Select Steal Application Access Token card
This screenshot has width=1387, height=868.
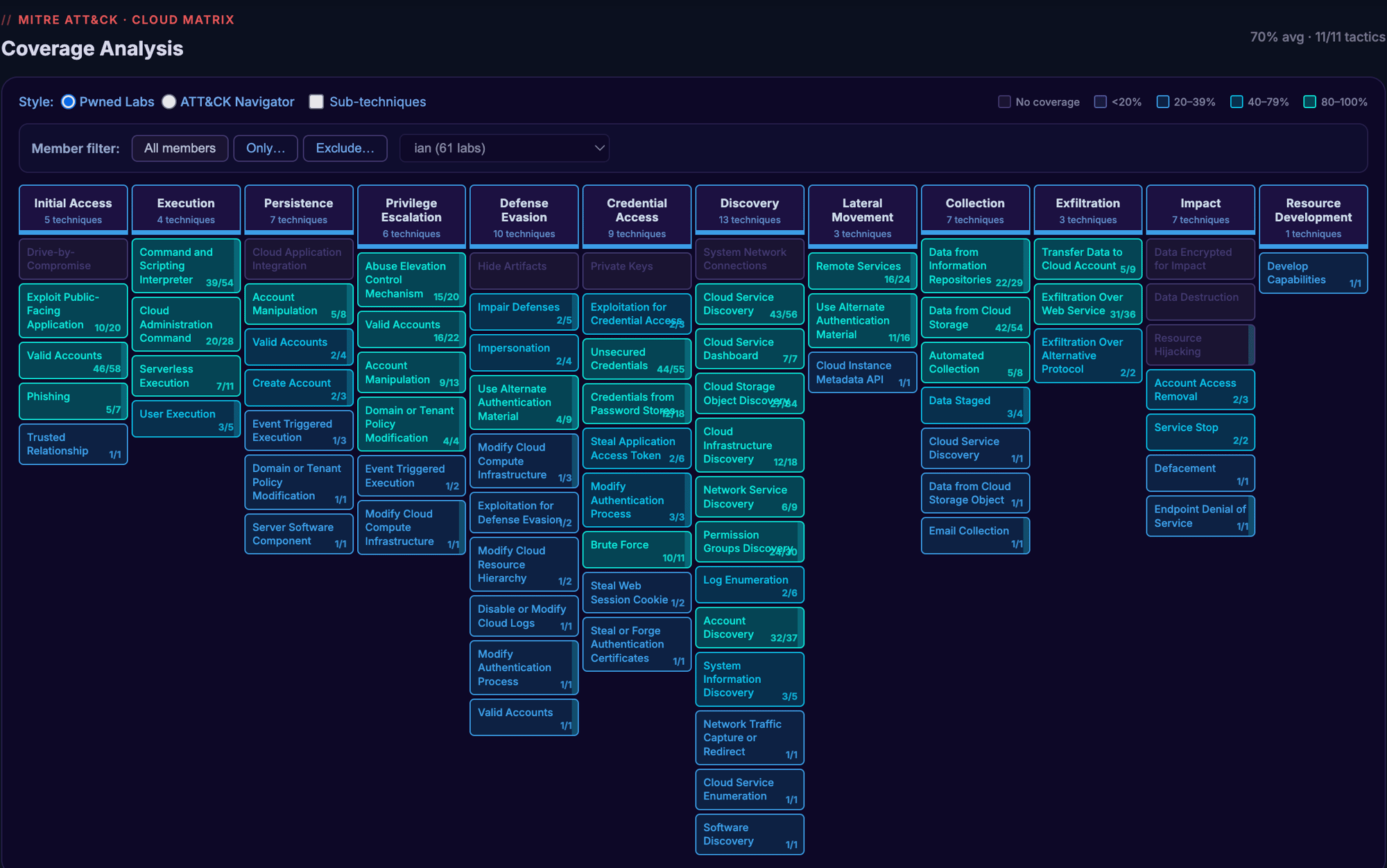[x=637, y=449]
